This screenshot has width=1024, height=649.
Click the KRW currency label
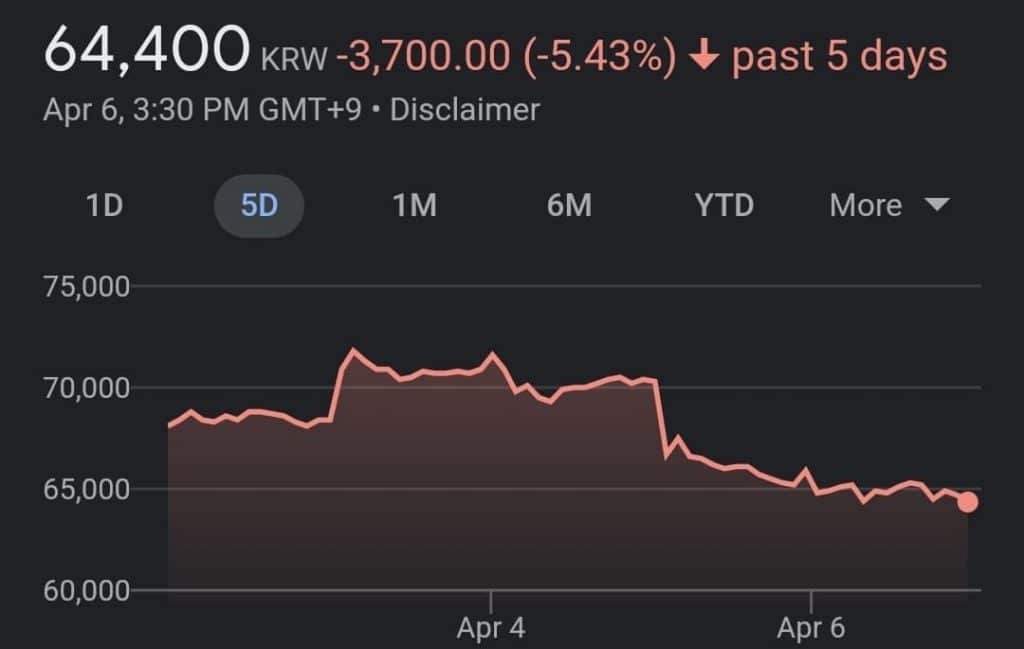pyautogui.click(x=293, y=60)
